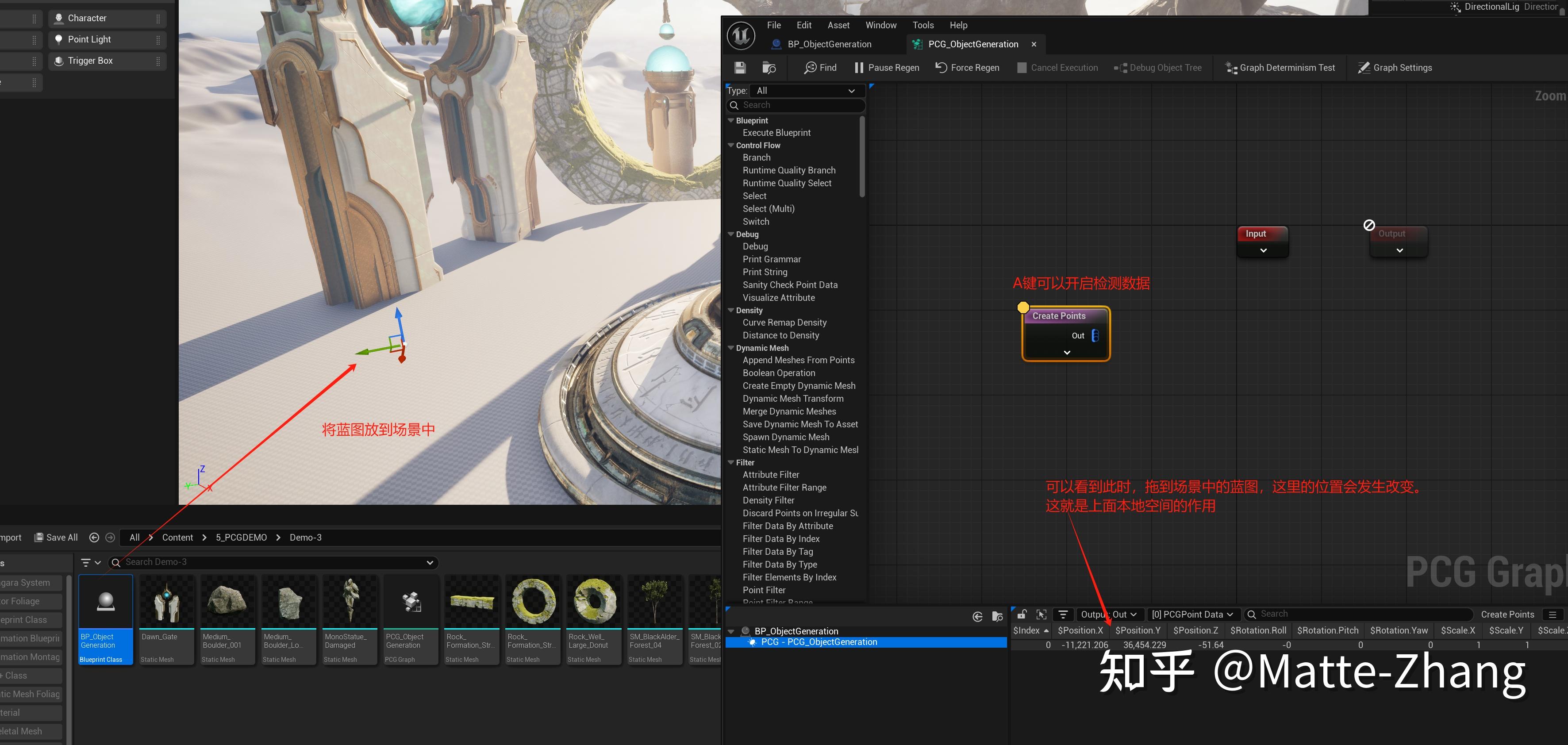Open Find in the PCG toolbar

click(x=819, y=68)
